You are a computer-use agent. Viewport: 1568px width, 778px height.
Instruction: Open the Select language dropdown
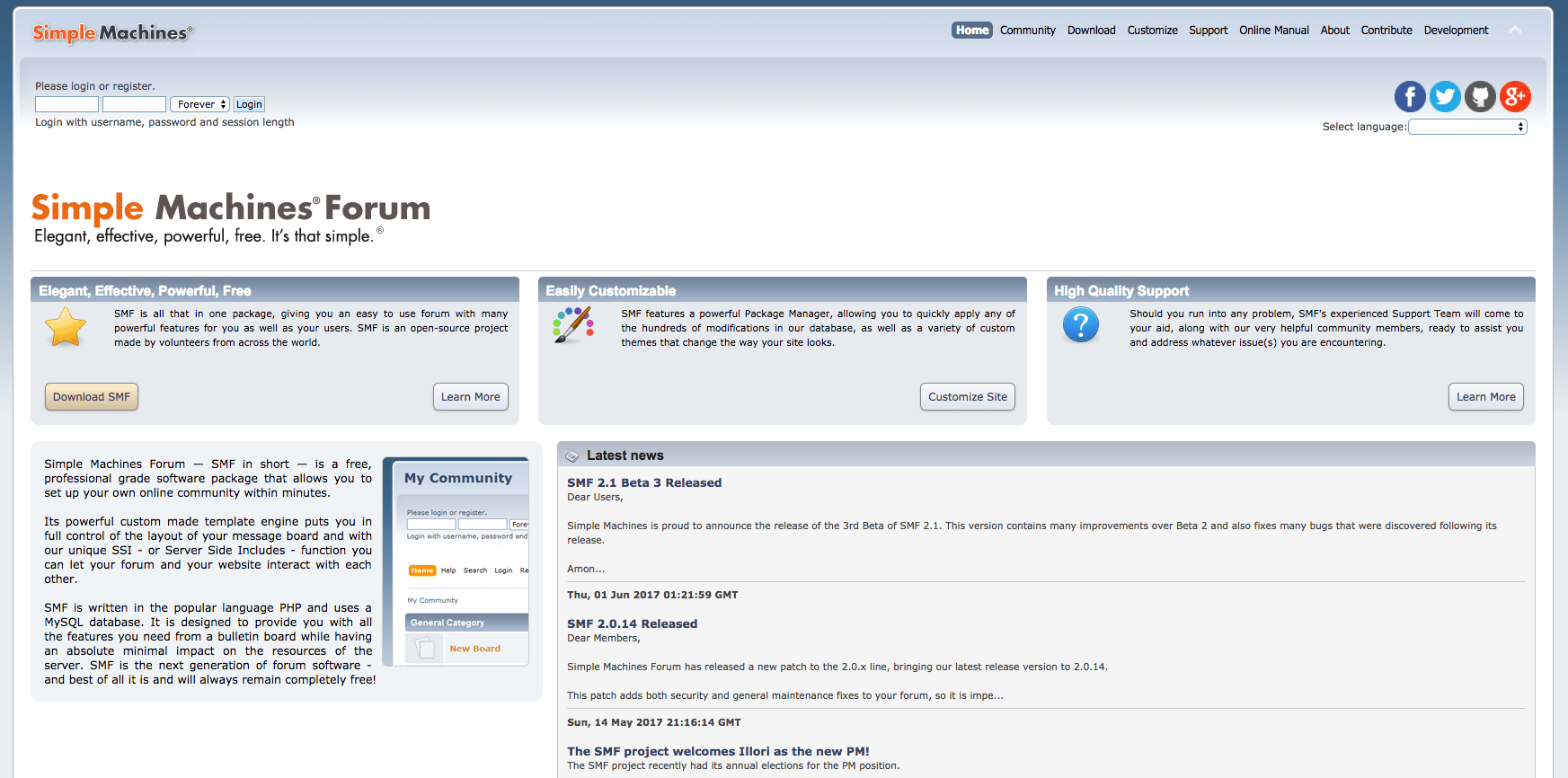(x=1467, y=127)
